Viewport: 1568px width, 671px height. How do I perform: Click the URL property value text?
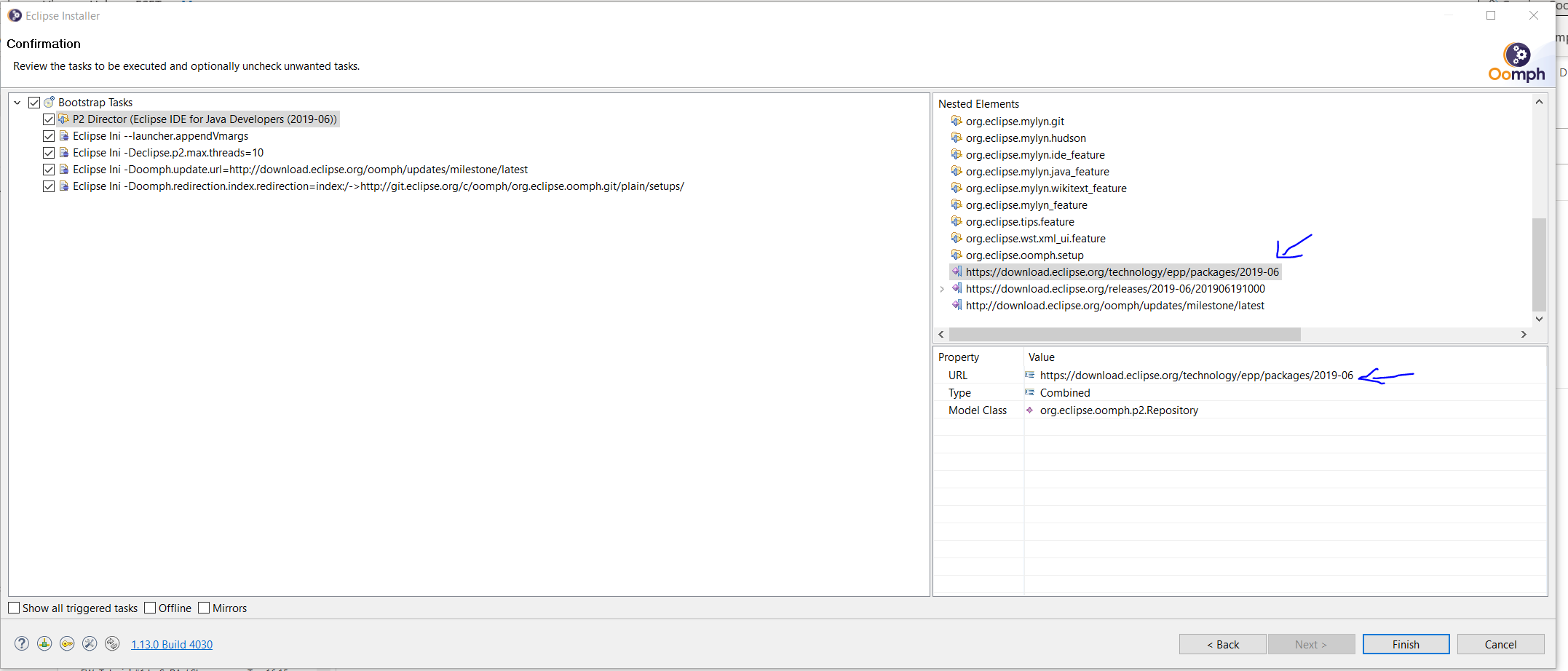click(1196, 376)
